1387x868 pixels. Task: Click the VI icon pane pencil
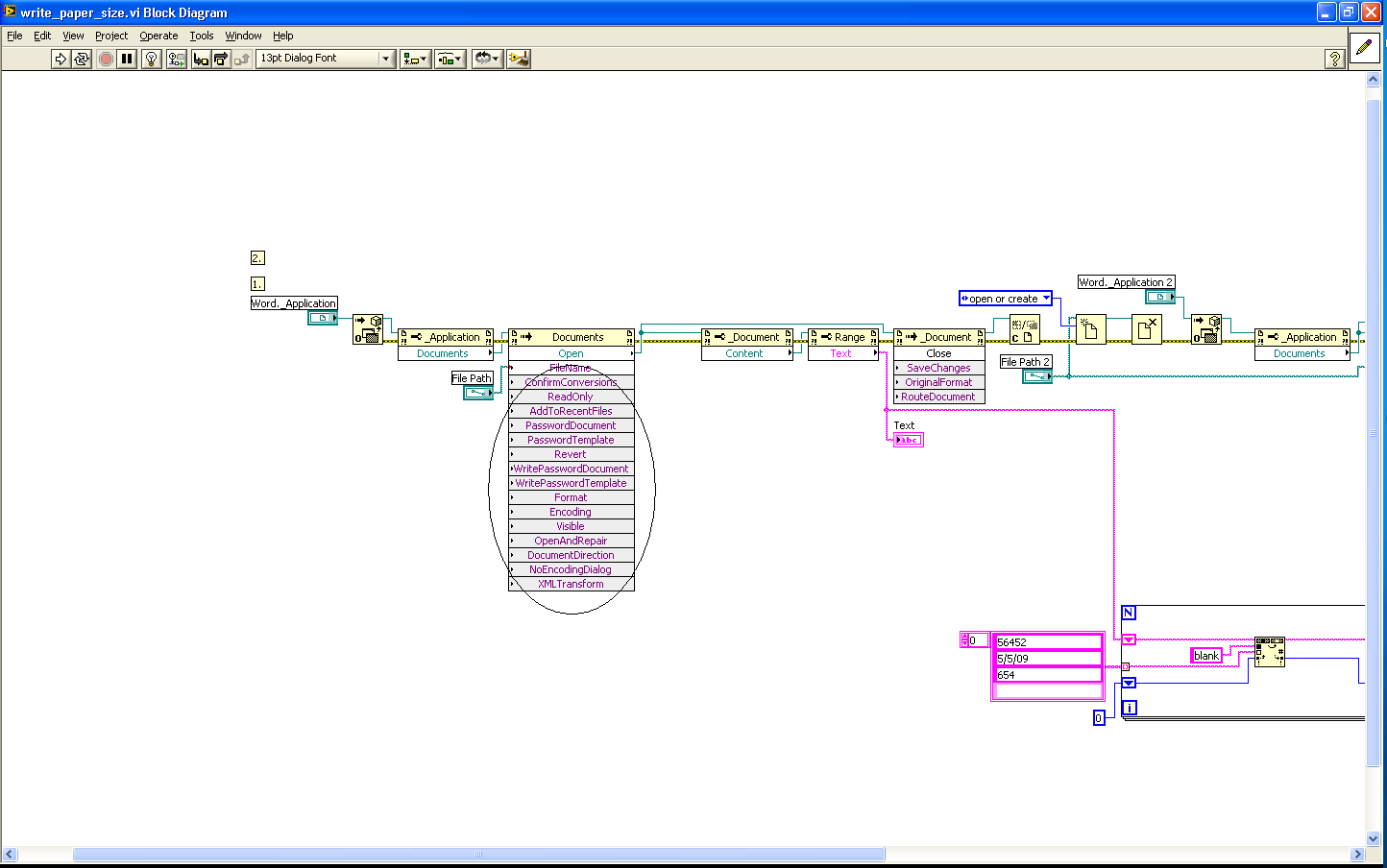[x=1364, y=47]
